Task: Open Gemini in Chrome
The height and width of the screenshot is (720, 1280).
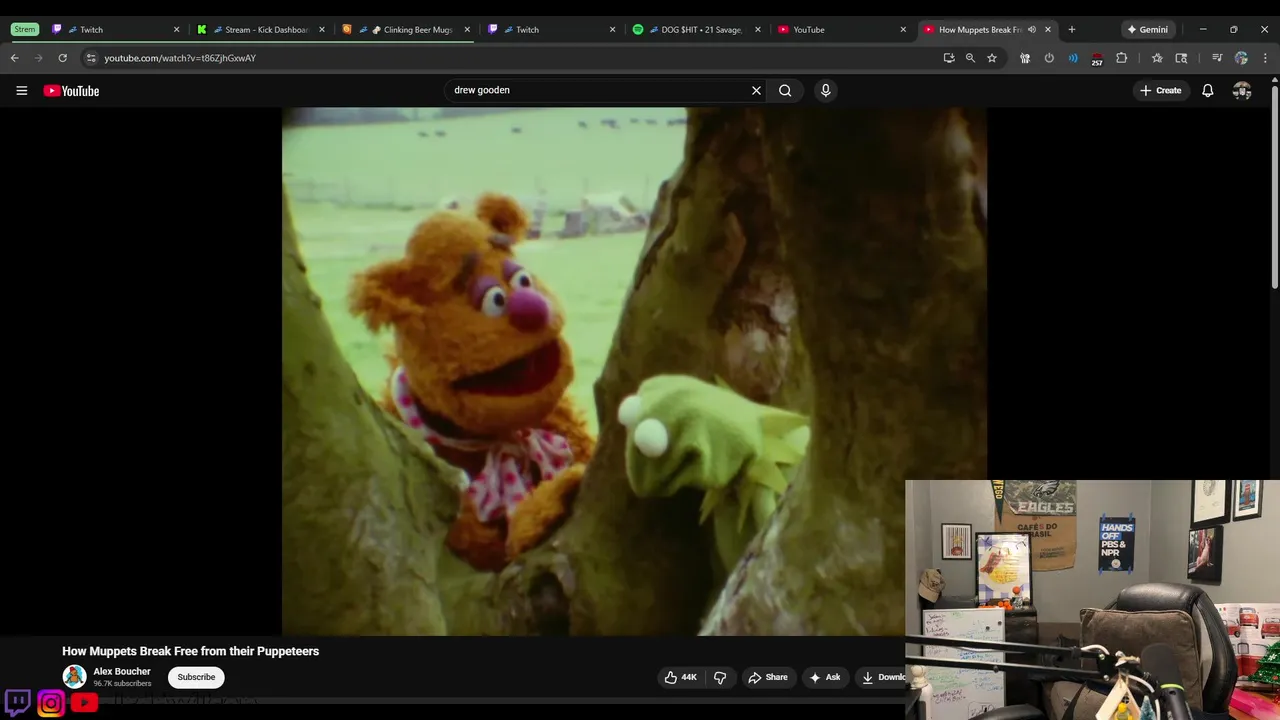Action: (x=1148, y=30)
